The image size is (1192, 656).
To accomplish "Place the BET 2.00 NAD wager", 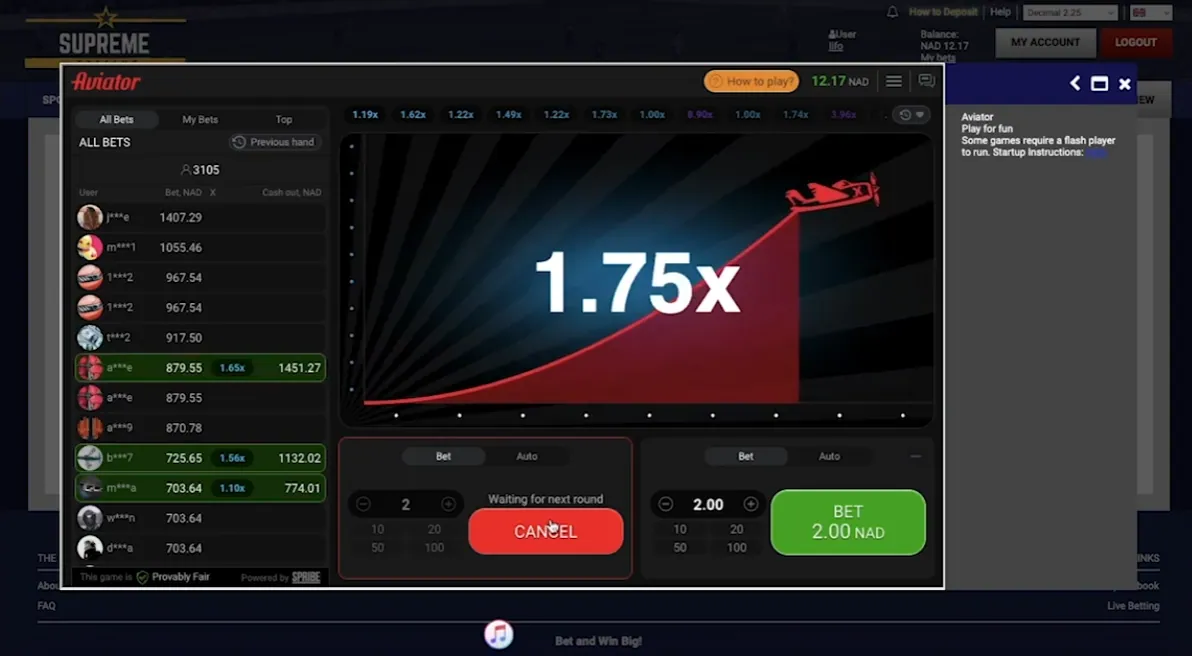I will [848, 522].
